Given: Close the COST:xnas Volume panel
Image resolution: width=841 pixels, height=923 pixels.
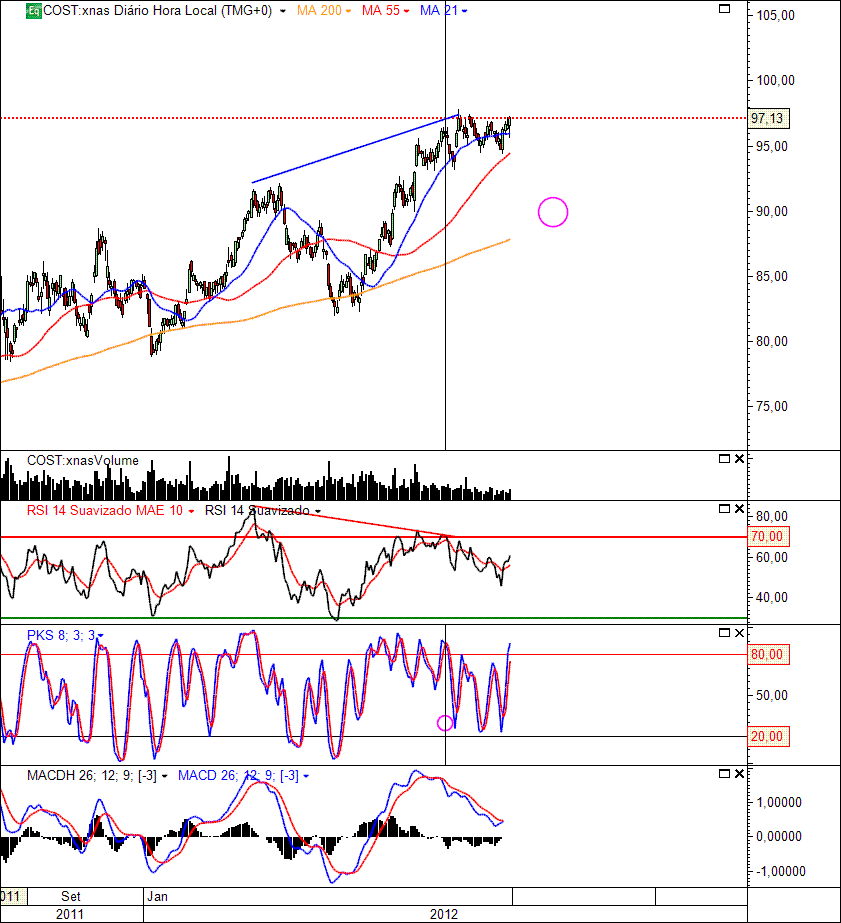Looking at the screenshot, I should tap(739, 459).
